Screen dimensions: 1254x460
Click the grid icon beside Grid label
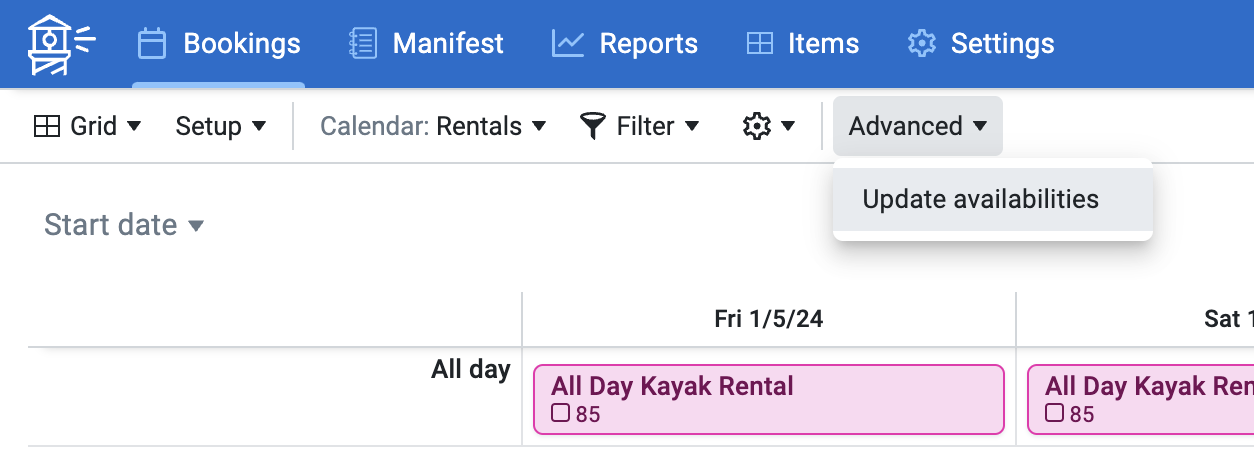(47, 126)
